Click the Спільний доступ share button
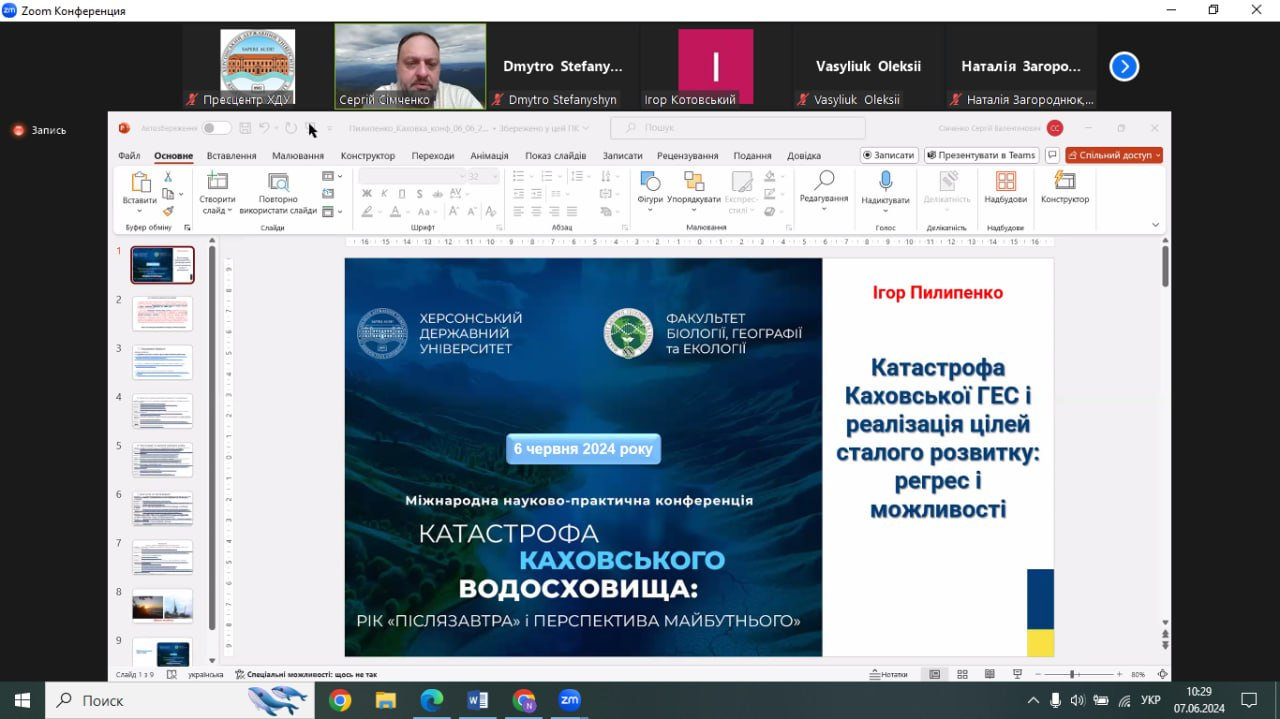 (1114, 155)
